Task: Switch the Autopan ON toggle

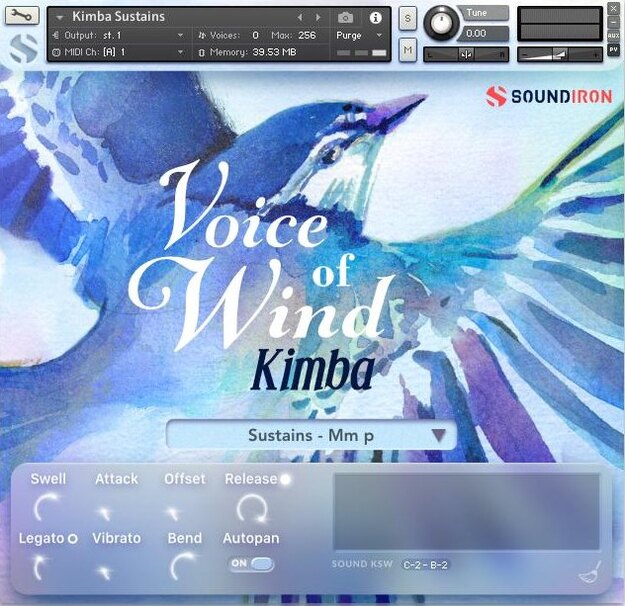Action: 251,563
